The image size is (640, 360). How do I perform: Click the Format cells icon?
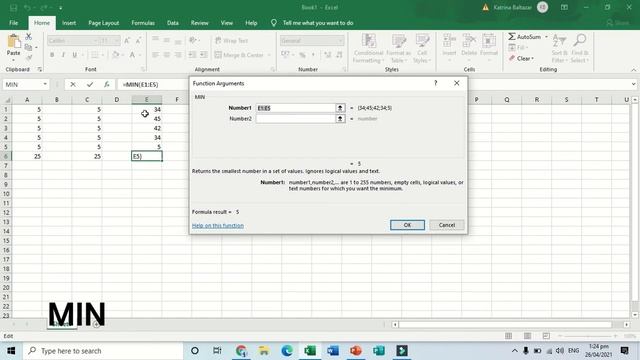(x=489, y=41)
